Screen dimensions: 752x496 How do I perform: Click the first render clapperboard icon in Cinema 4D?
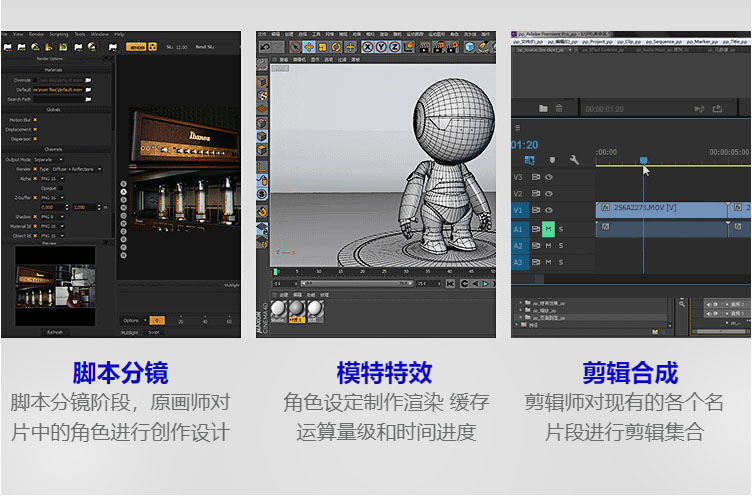click(x=425, y=47)
